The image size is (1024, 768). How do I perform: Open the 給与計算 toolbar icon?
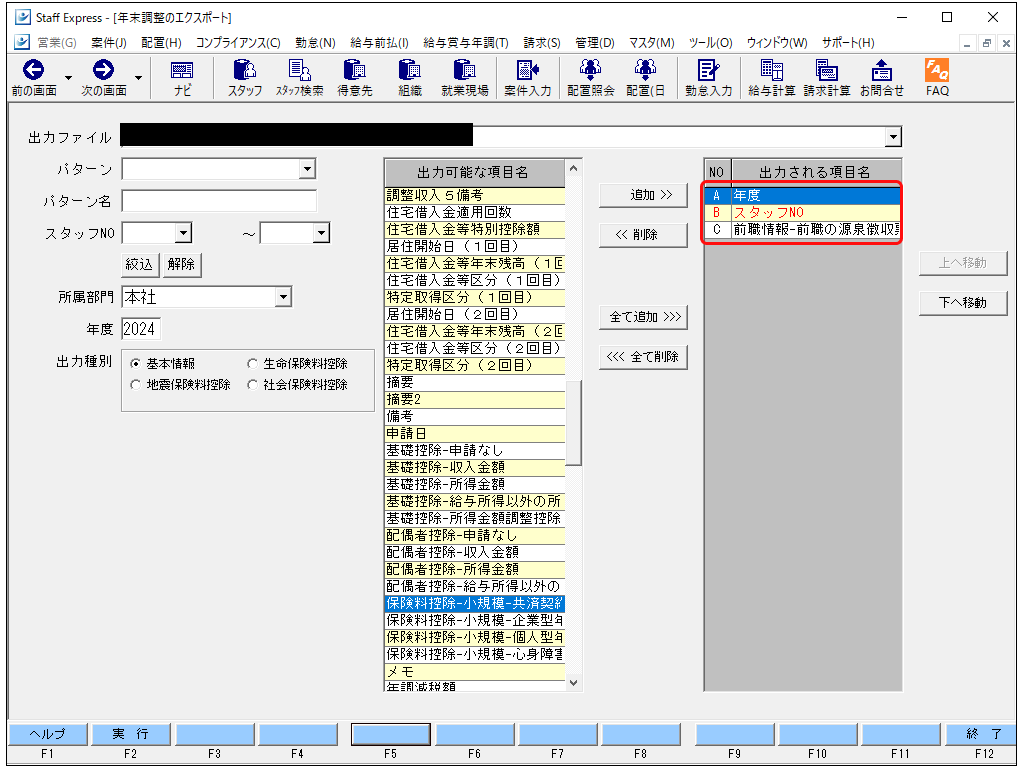coord(771,70)
